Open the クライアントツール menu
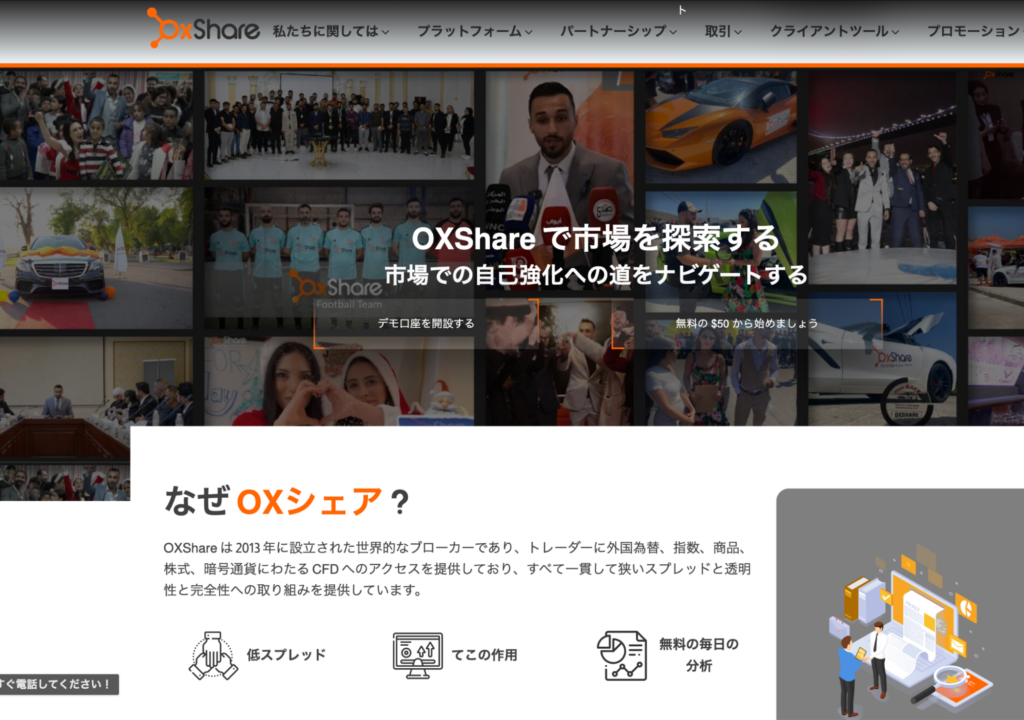1024x720 pixels. (835, 31)
